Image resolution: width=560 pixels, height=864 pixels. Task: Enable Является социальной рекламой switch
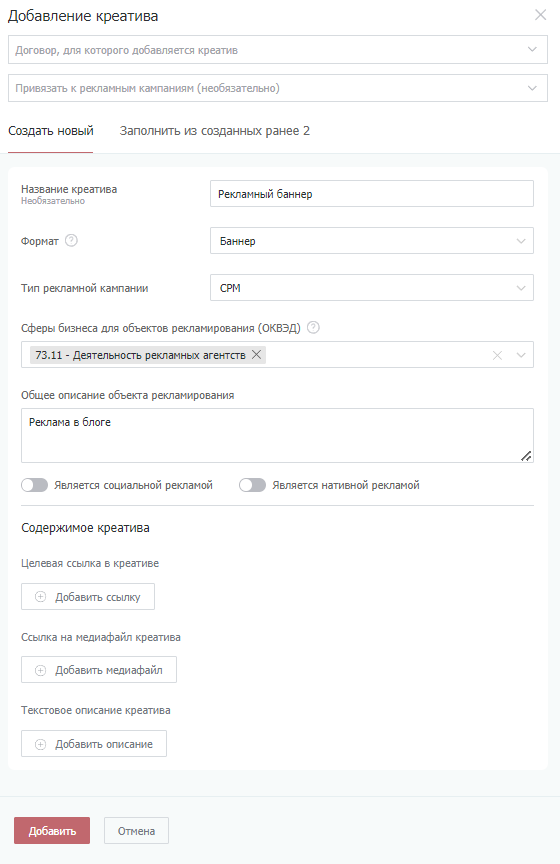34,485
